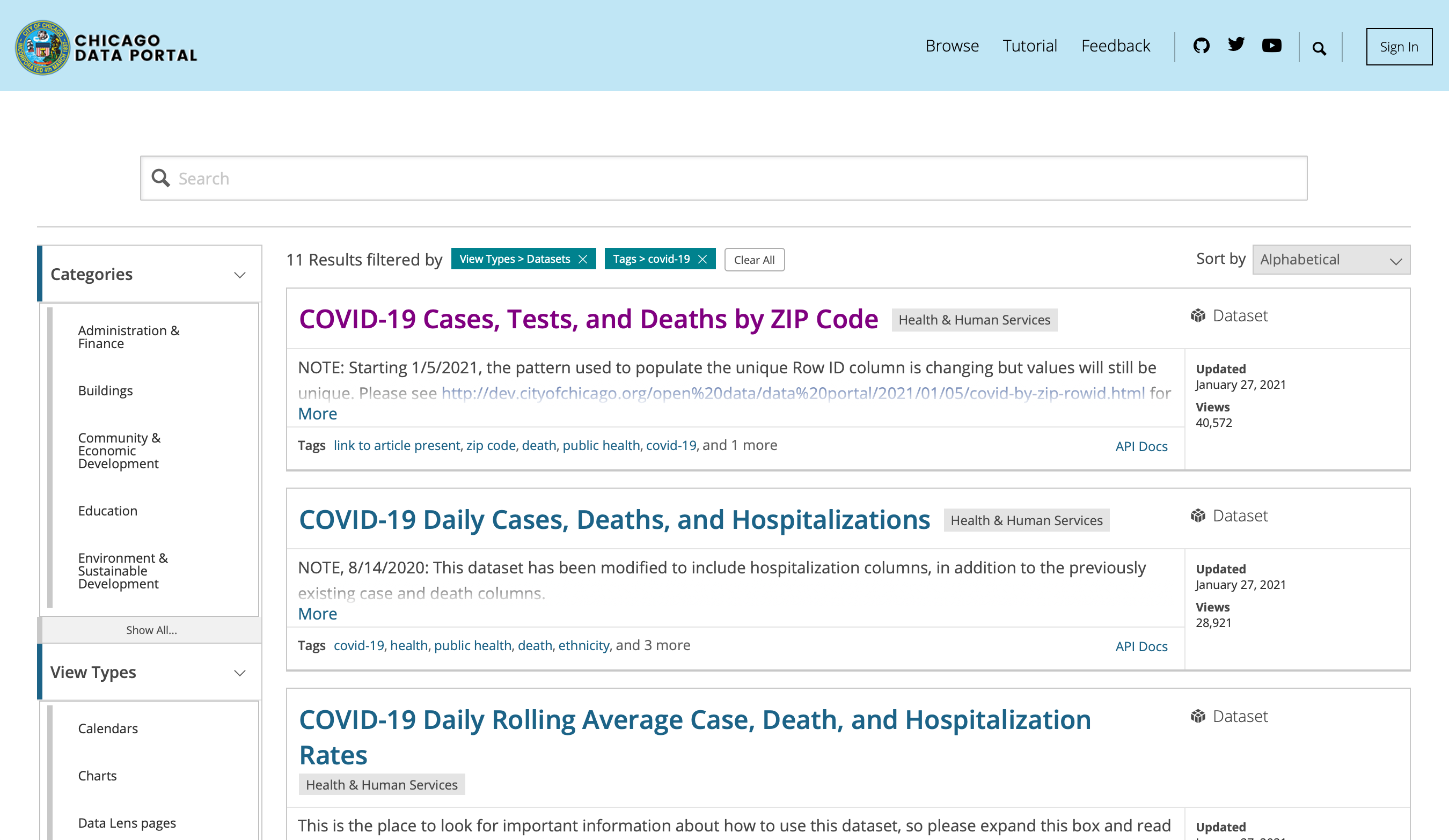Click the Dataset icon for Daily Cases result

click(1198, 515)
